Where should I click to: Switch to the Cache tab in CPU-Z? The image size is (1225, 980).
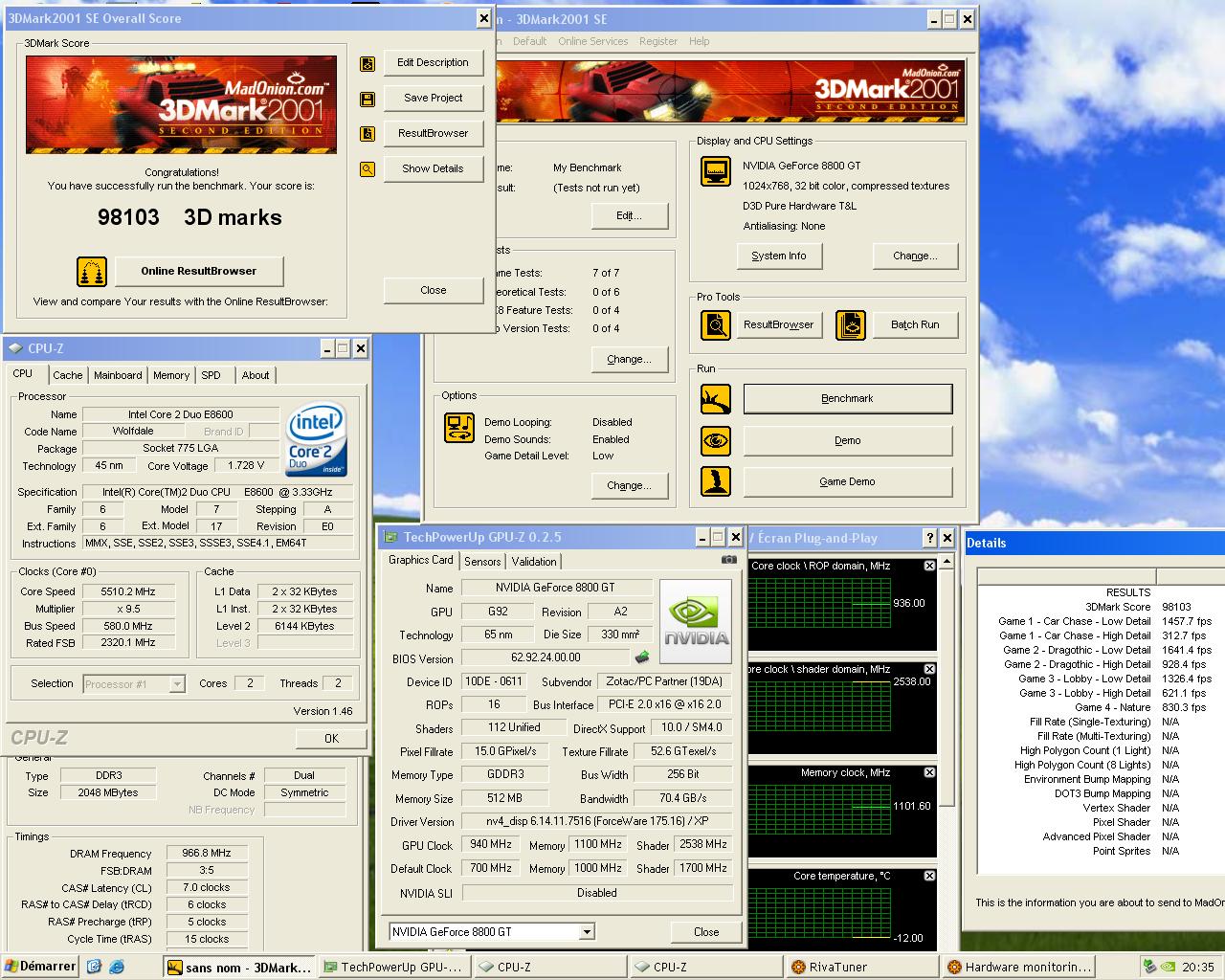[68, 375]
